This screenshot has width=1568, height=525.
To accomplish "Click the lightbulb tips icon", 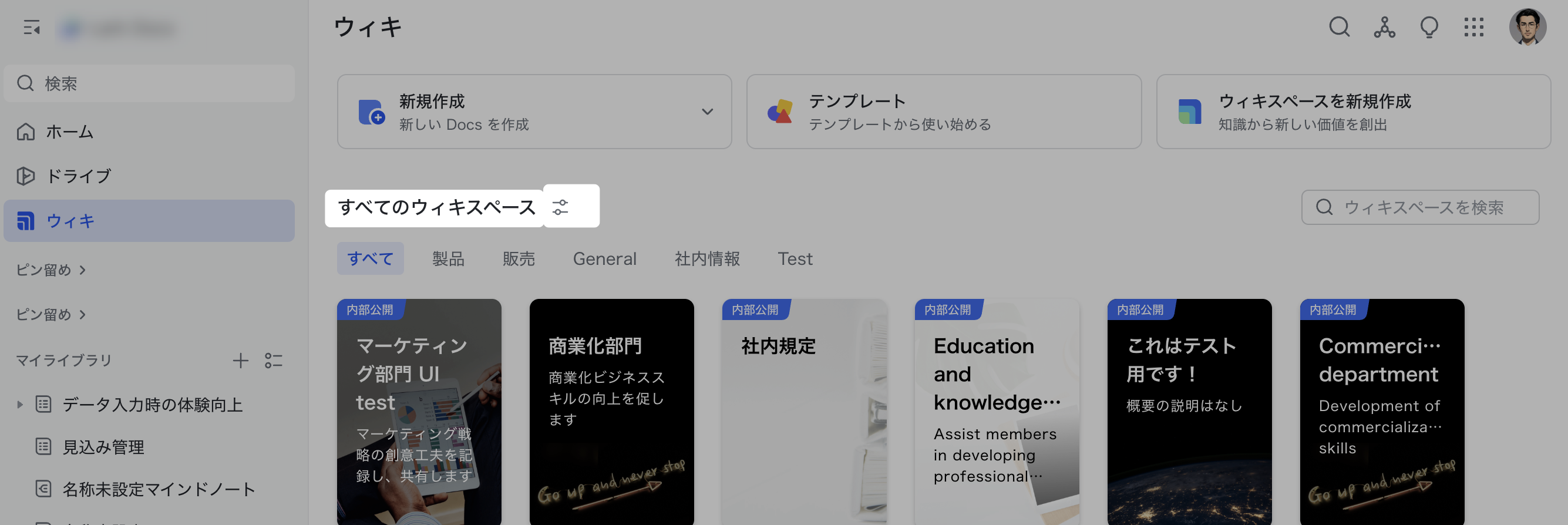I will 1428,28.
